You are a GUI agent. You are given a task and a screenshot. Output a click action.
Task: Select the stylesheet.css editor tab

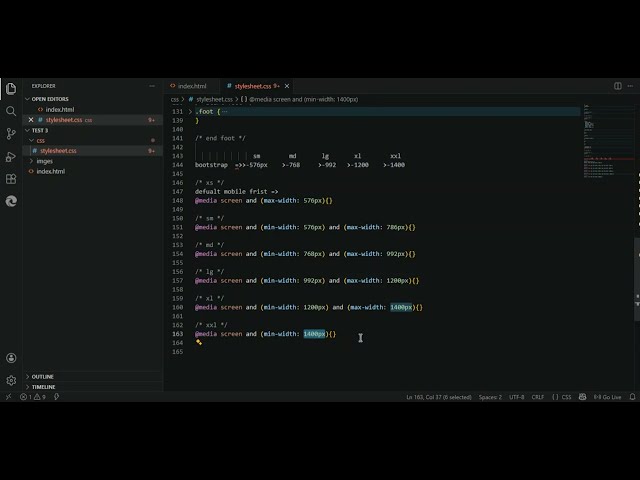coord(253,86)
